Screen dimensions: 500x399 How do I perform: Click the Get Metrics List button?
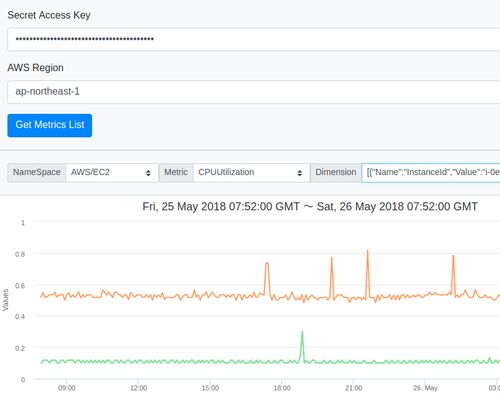coord(50,125)
